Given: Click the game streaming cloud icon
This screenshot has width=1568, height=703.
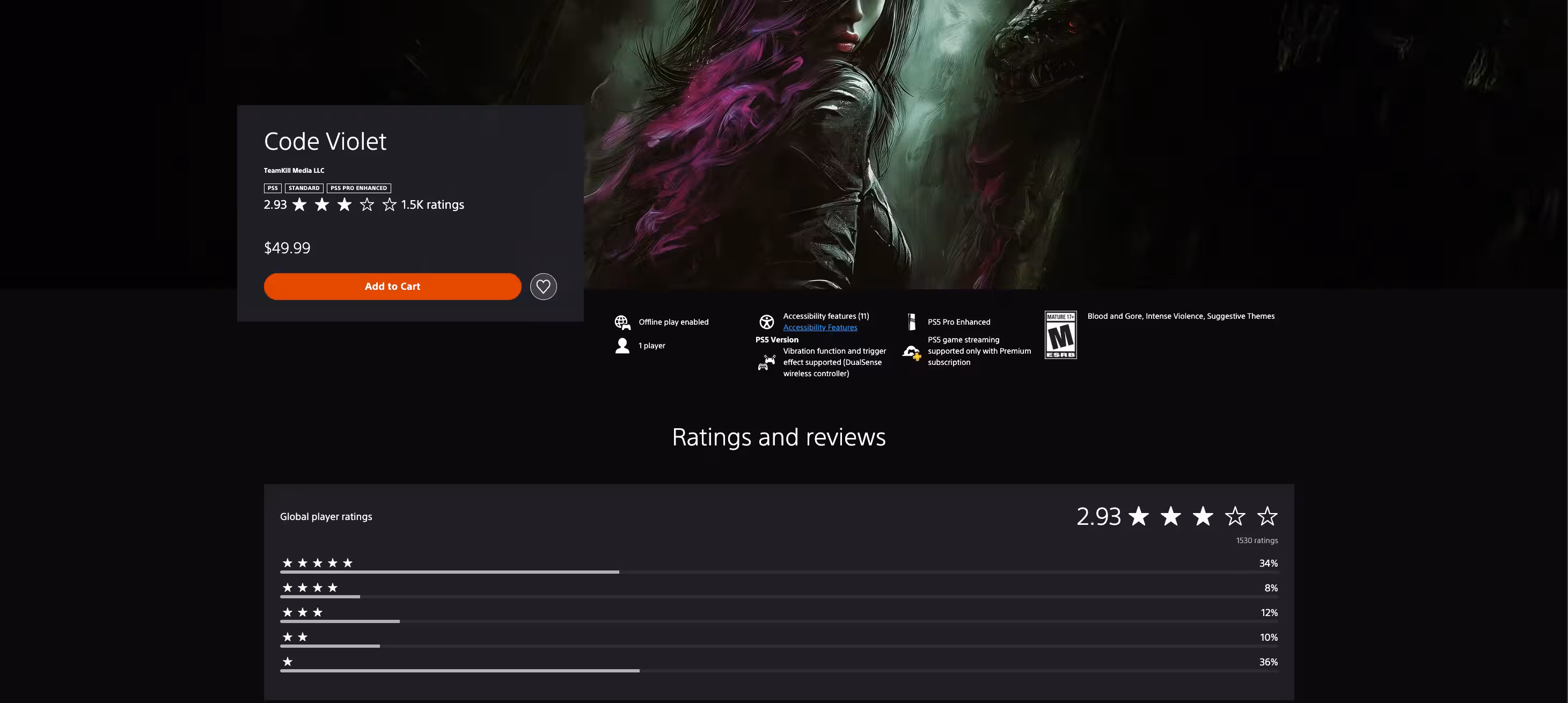Looking at the screenshot, I should [x=911, y=352].
